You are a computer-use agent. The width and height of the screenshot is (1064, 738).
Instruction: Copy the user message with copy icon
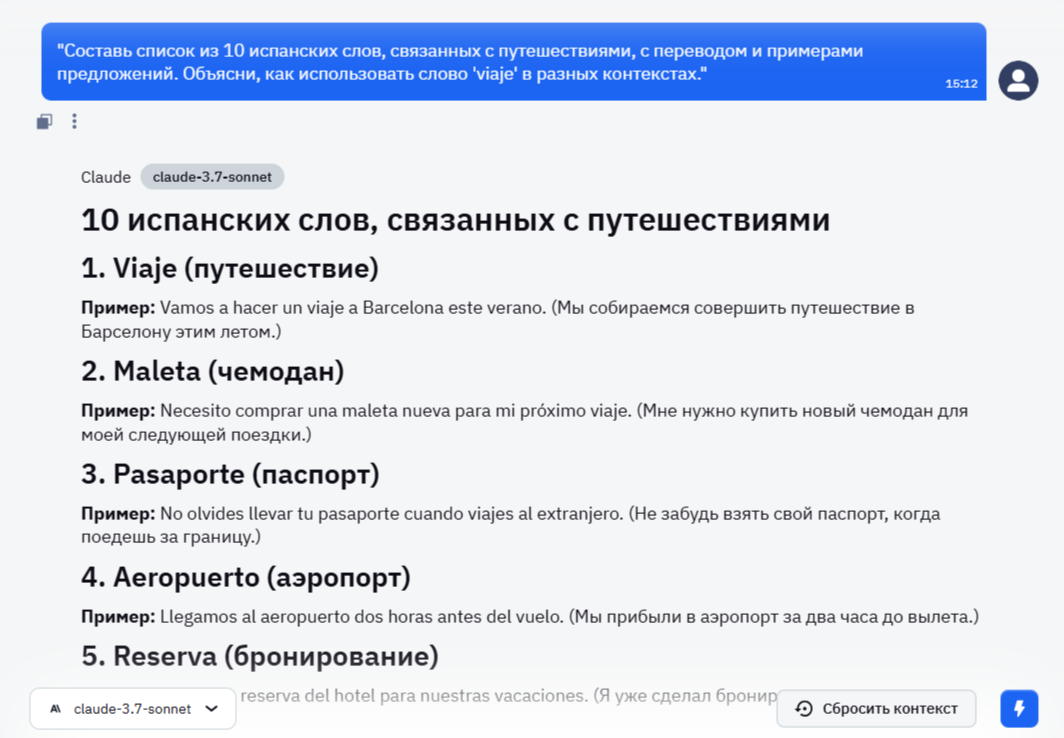(44, 121)
